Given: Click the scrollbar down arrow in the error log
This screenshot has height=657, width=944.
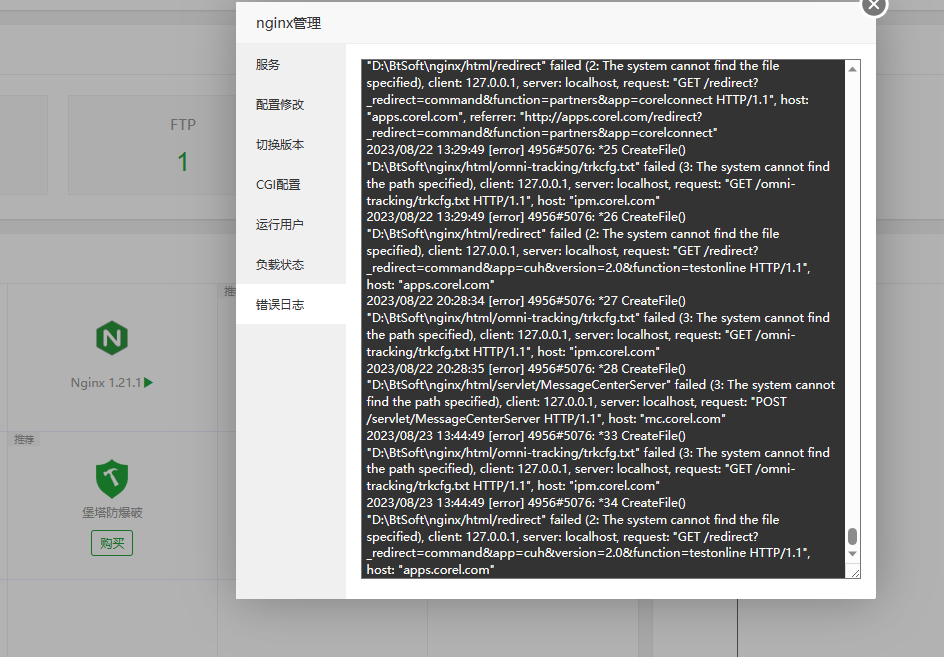Looking at the screenshot, I should tap(852, 554).
